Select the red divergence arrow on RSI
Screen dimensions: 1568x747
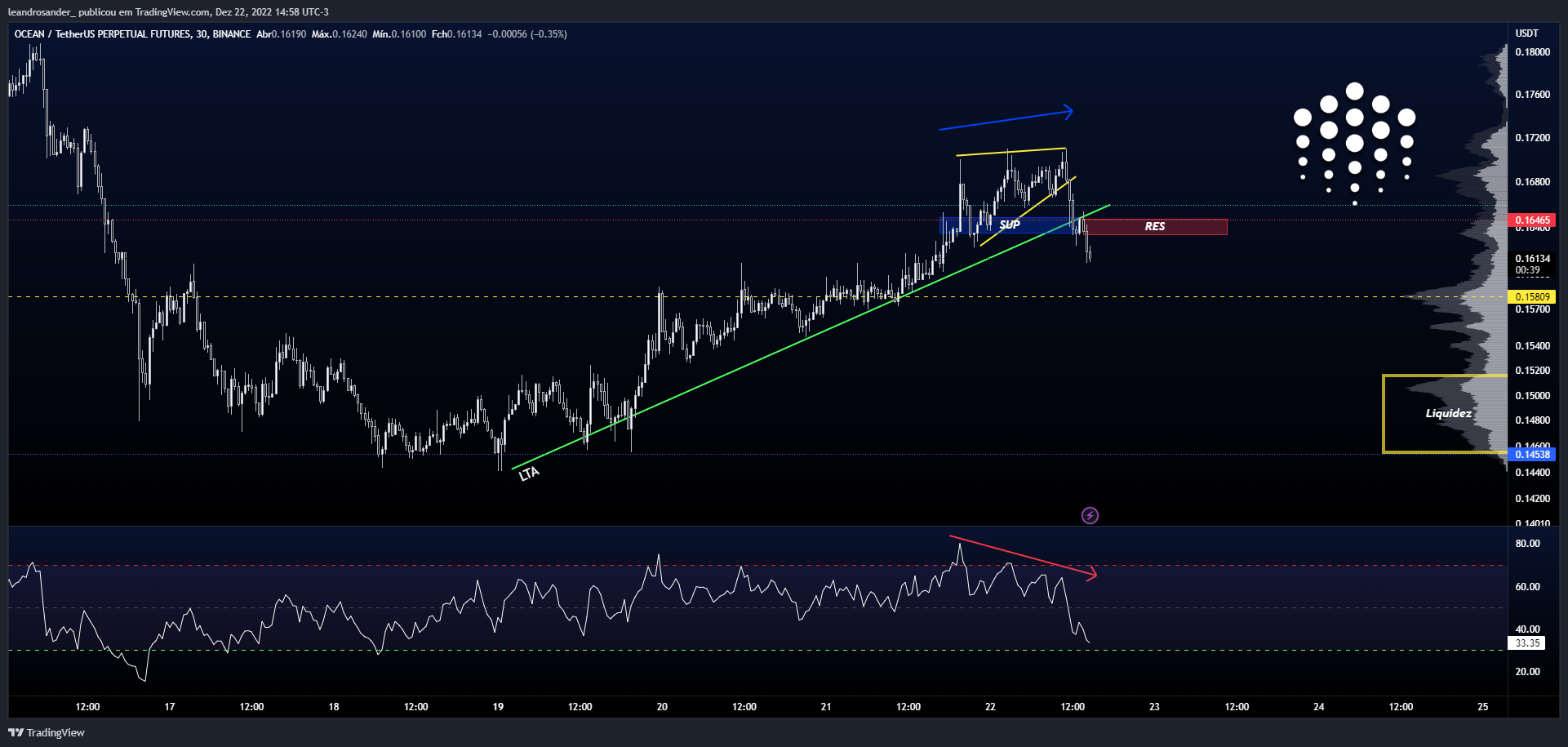tap(1024, 557)
